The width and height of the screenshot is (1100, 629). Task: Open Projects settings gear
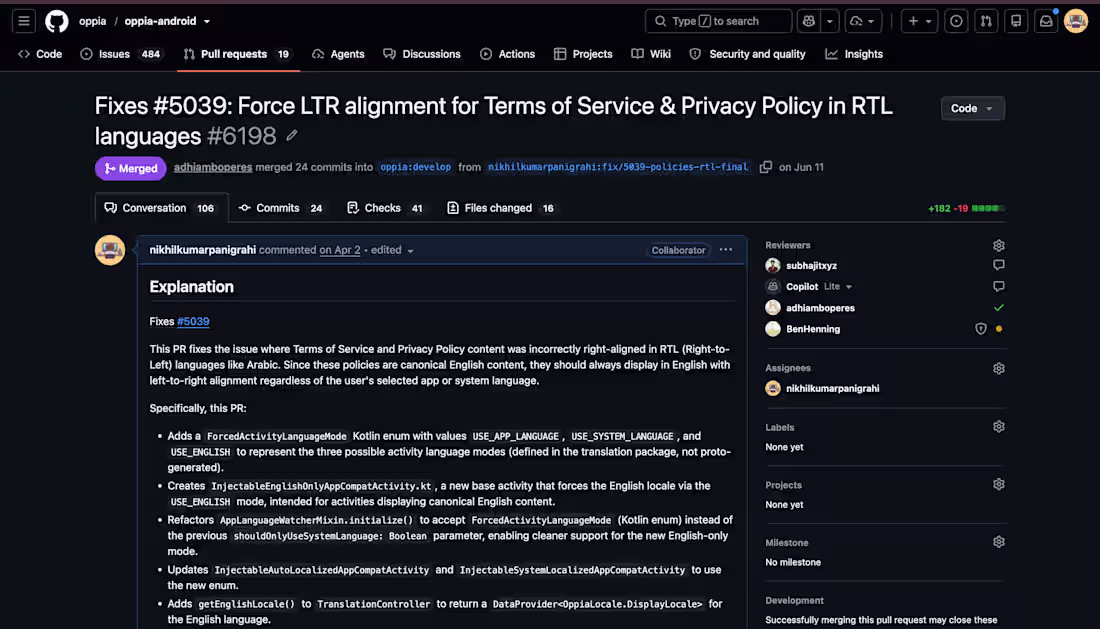999,485
